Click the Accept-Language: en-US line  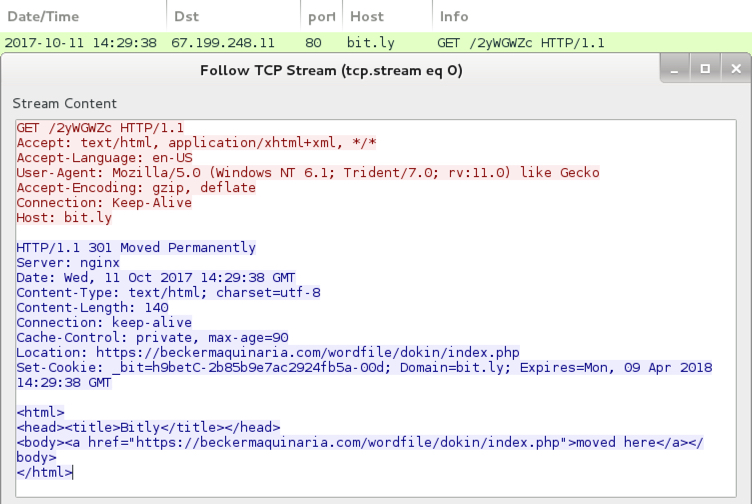[x=105, y=157]
